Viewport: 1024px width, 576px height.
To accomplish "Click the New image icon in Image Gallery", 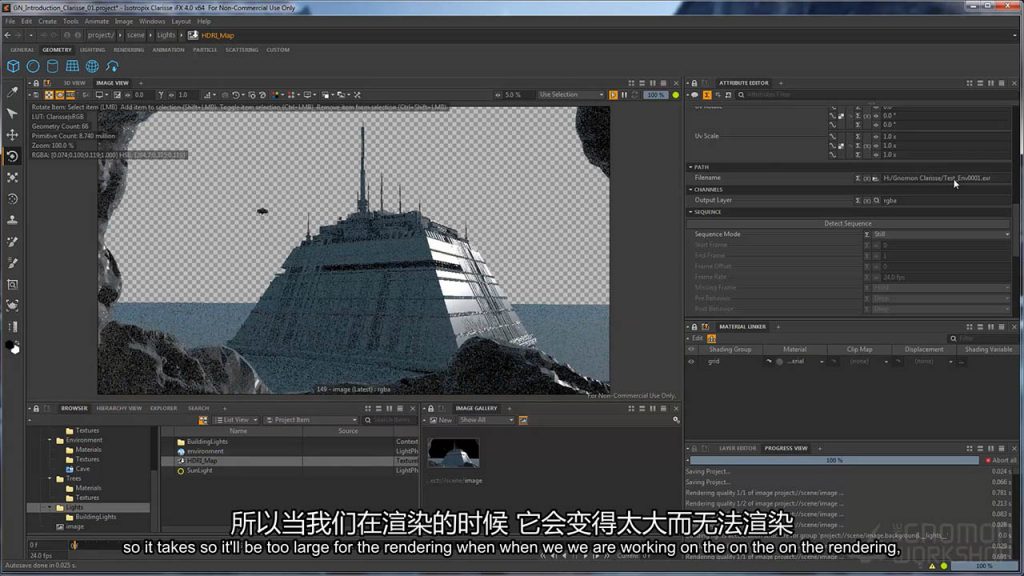I will click(434, 420).
